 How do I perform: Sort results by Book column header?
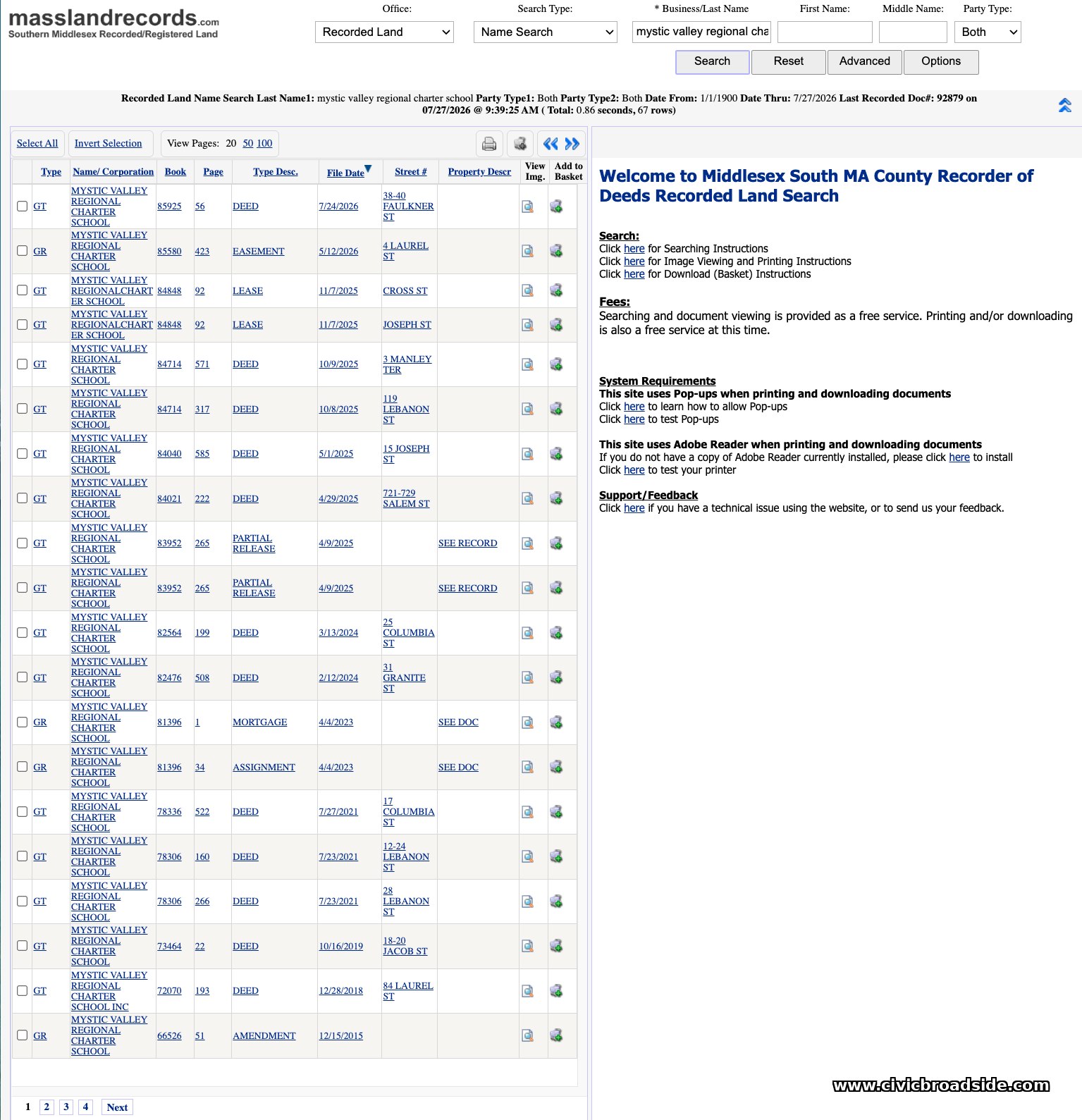[x=175, y=171]
